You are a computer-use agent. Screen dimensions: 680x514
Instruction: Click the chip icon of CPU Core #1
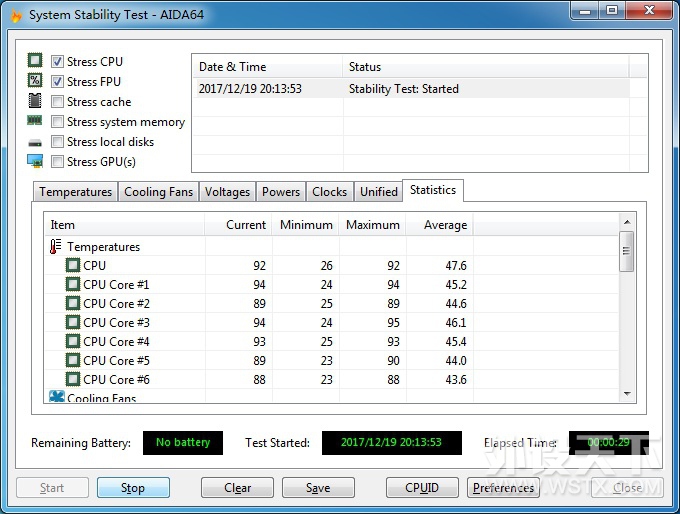tap(73, 284)
